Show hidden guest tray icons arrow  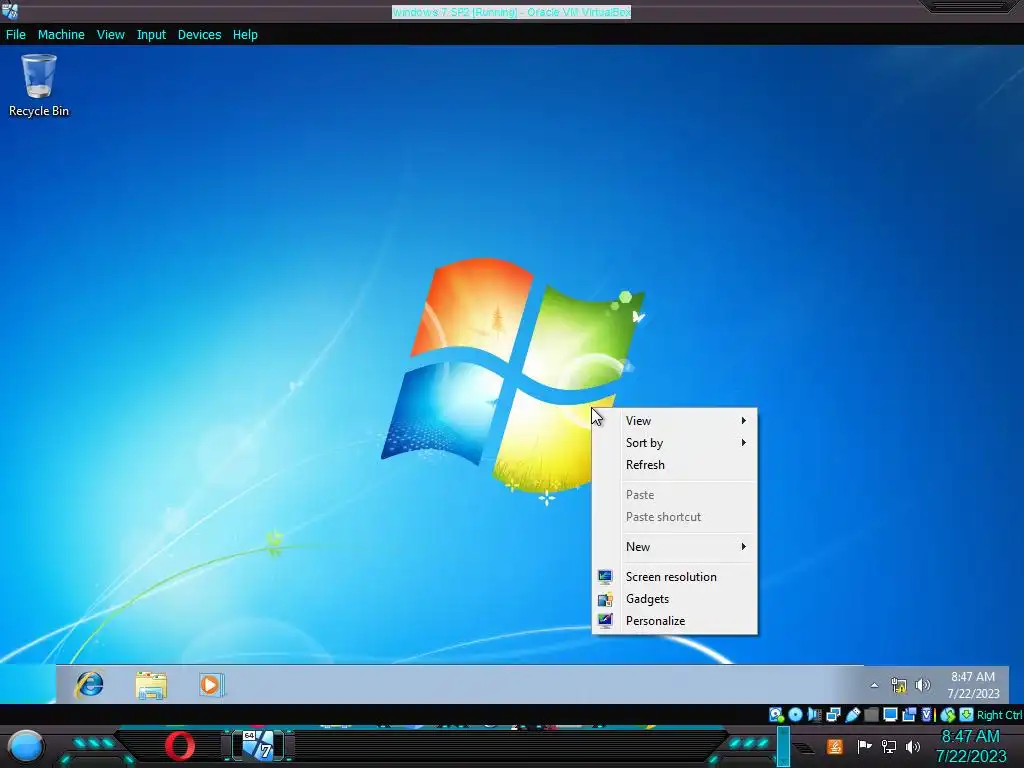pyautogui.click(x=874, y=685)
